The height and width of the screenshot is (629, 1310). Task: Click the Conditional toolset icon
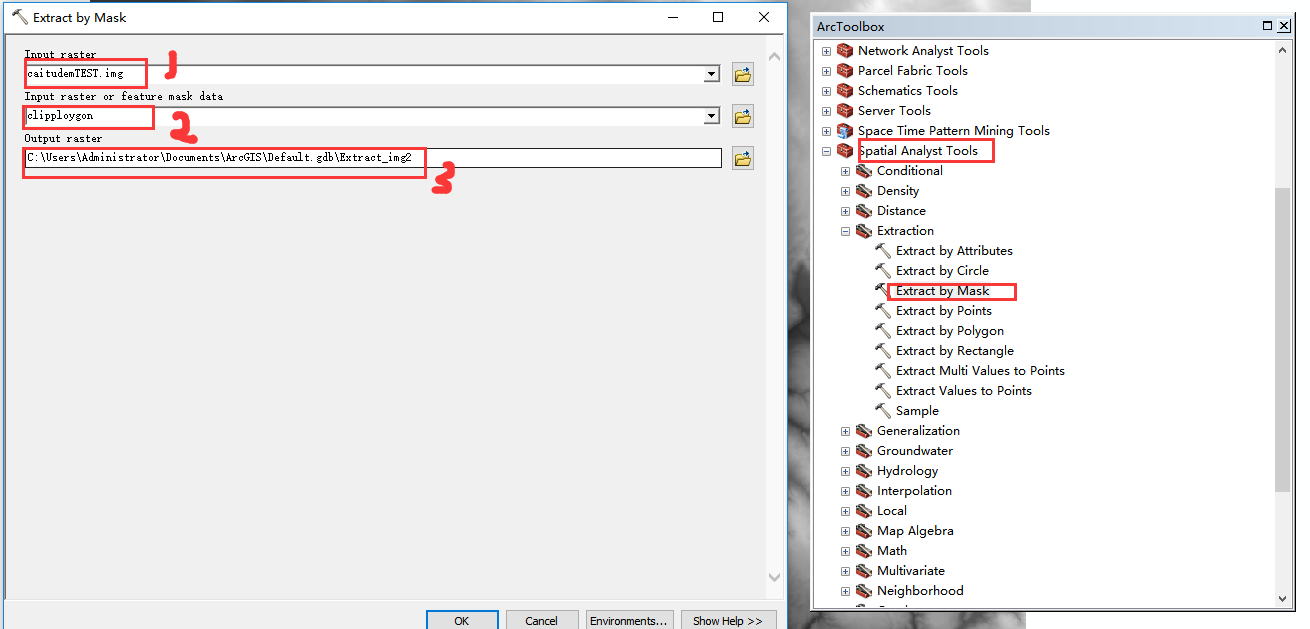(864, 171)
